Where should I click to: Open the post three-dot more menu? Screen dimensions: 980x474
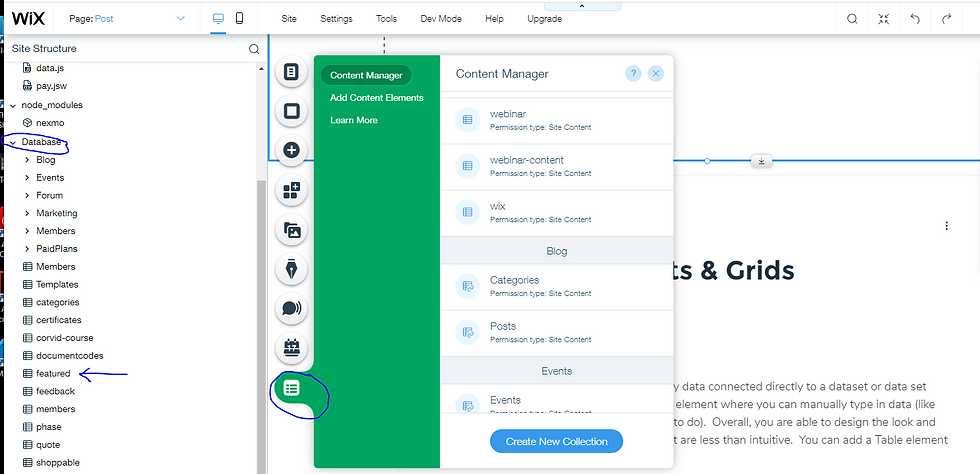click(x=947, y=226)
